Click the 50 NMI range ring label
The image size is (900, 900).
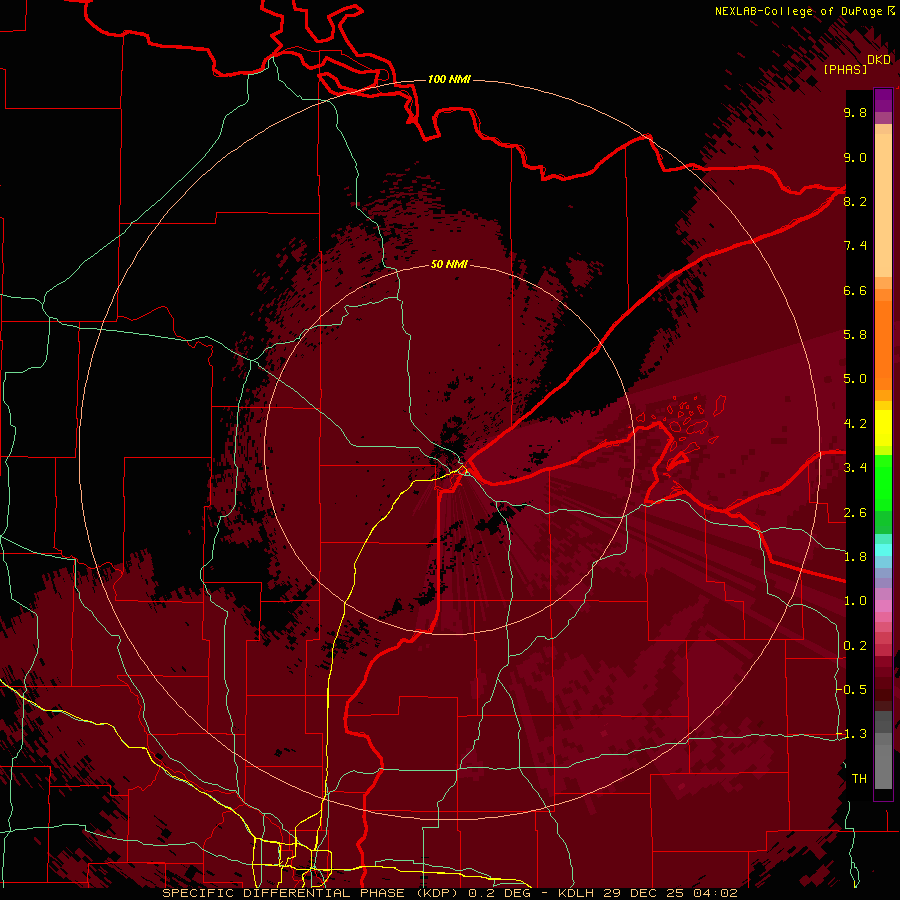[x=449, y=264]
